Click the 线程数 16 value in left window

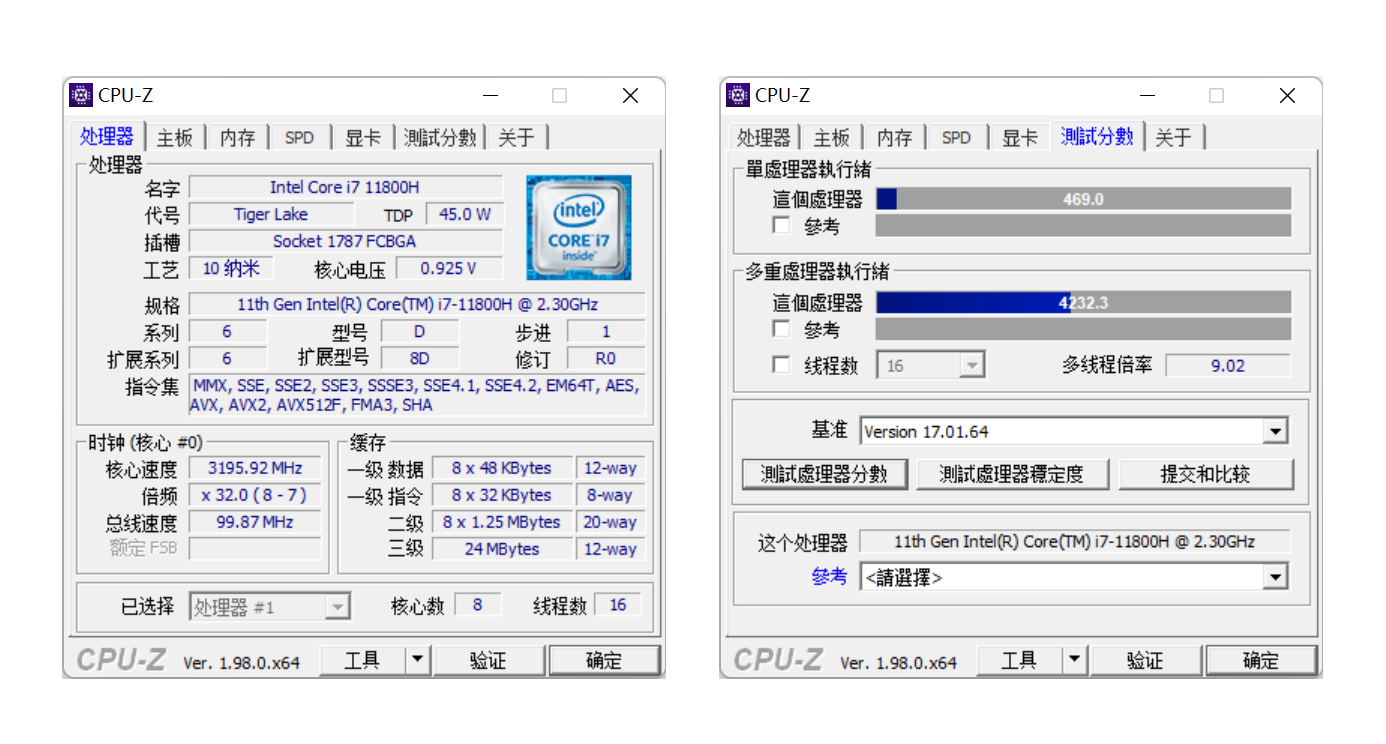pos(617,605)
